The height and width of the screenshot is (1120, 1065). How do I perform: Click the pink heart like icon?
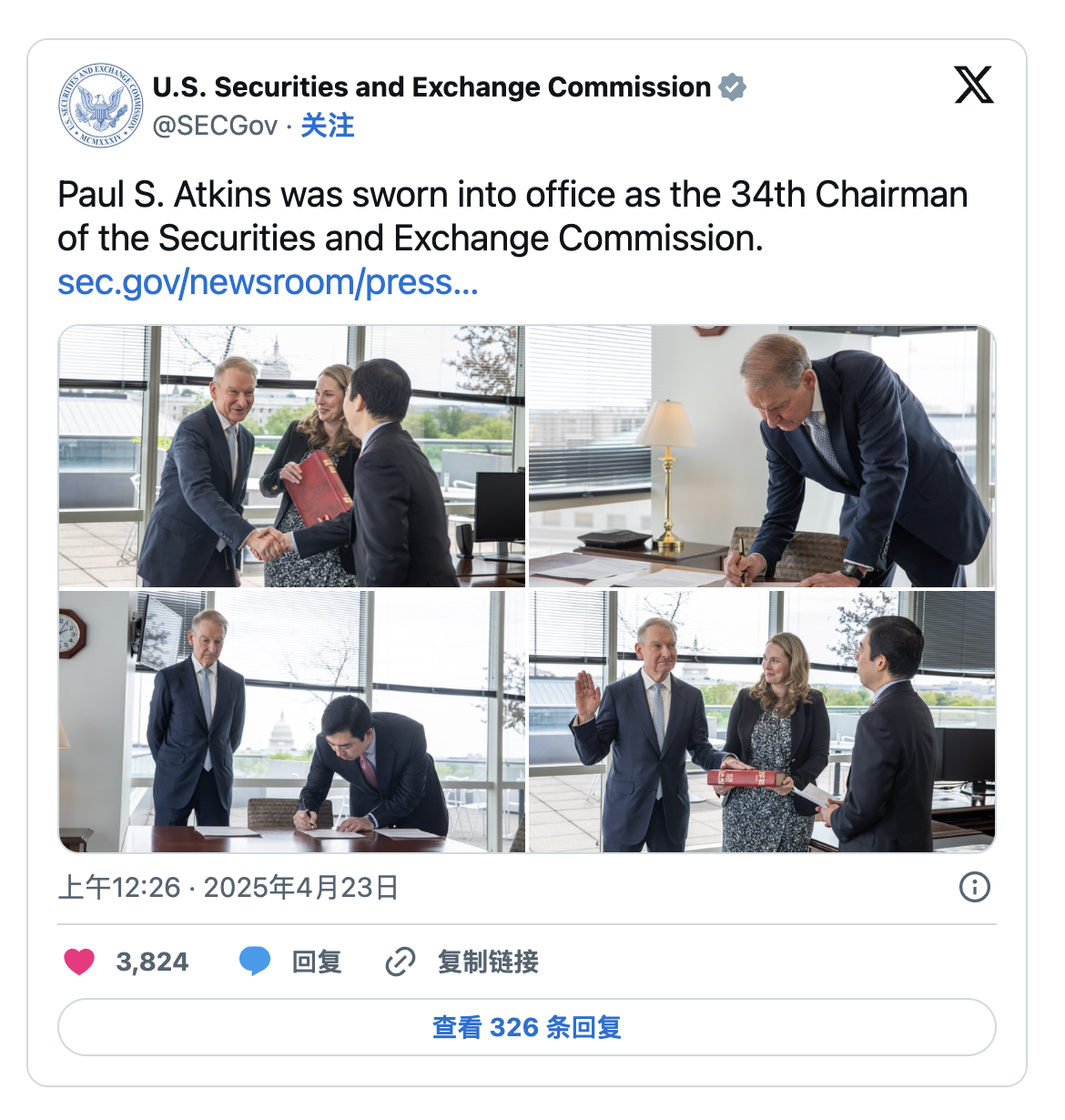point(79,962)
